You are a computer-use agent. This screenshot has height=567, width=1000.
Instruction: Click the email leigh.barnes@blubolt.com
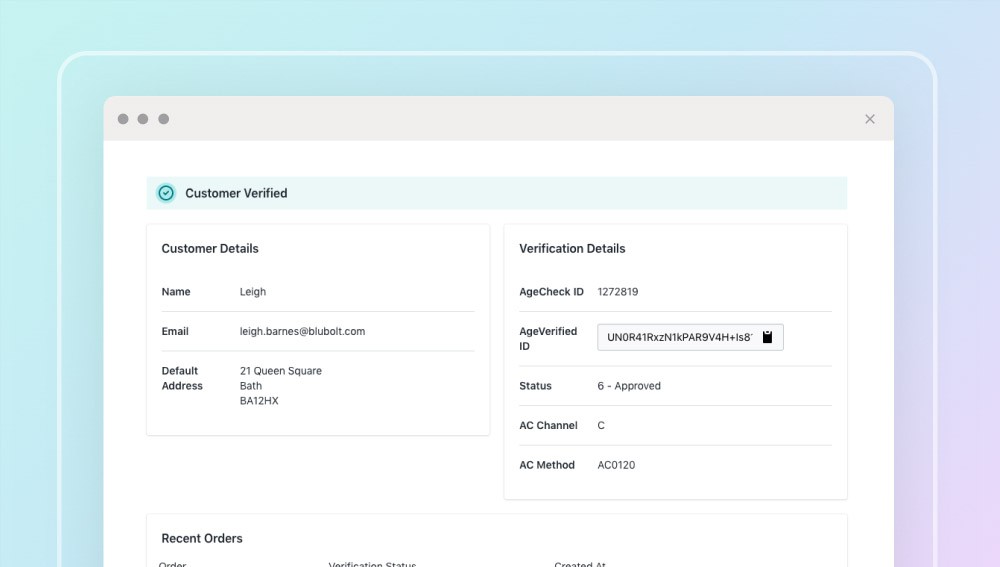(x=302, y=332)
